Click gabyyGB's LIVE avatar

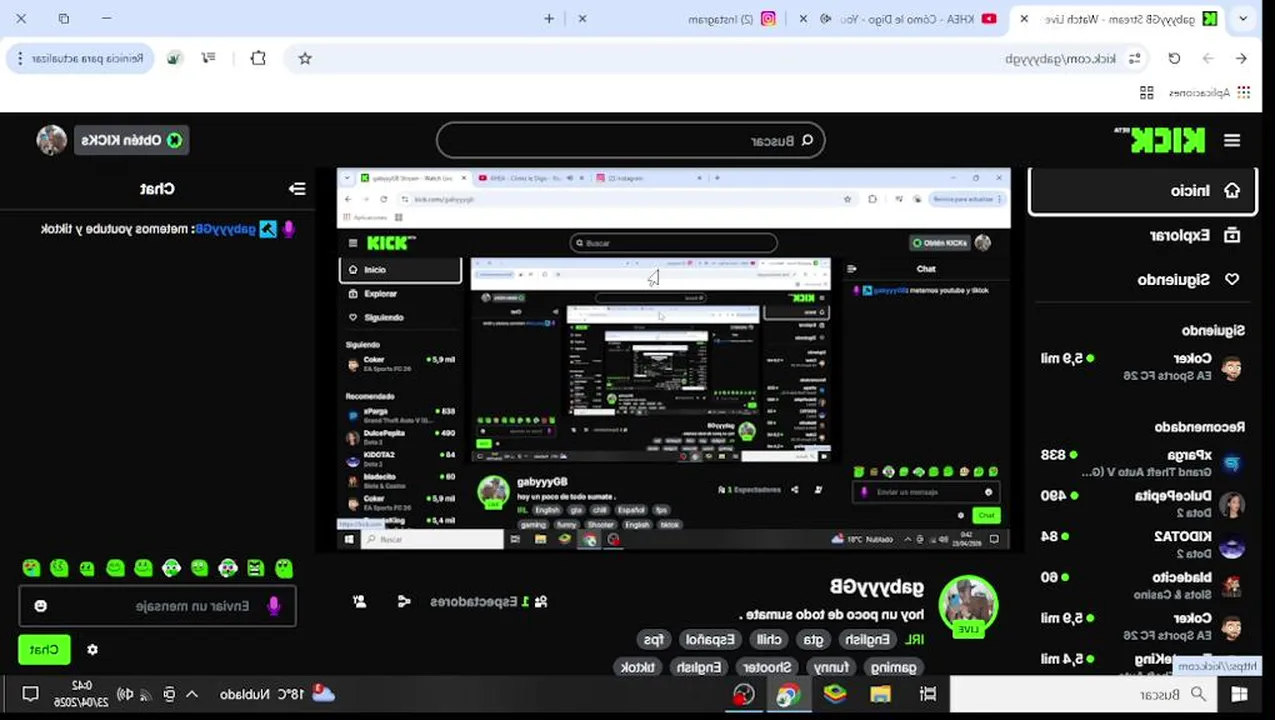click(x=968, y=606)
